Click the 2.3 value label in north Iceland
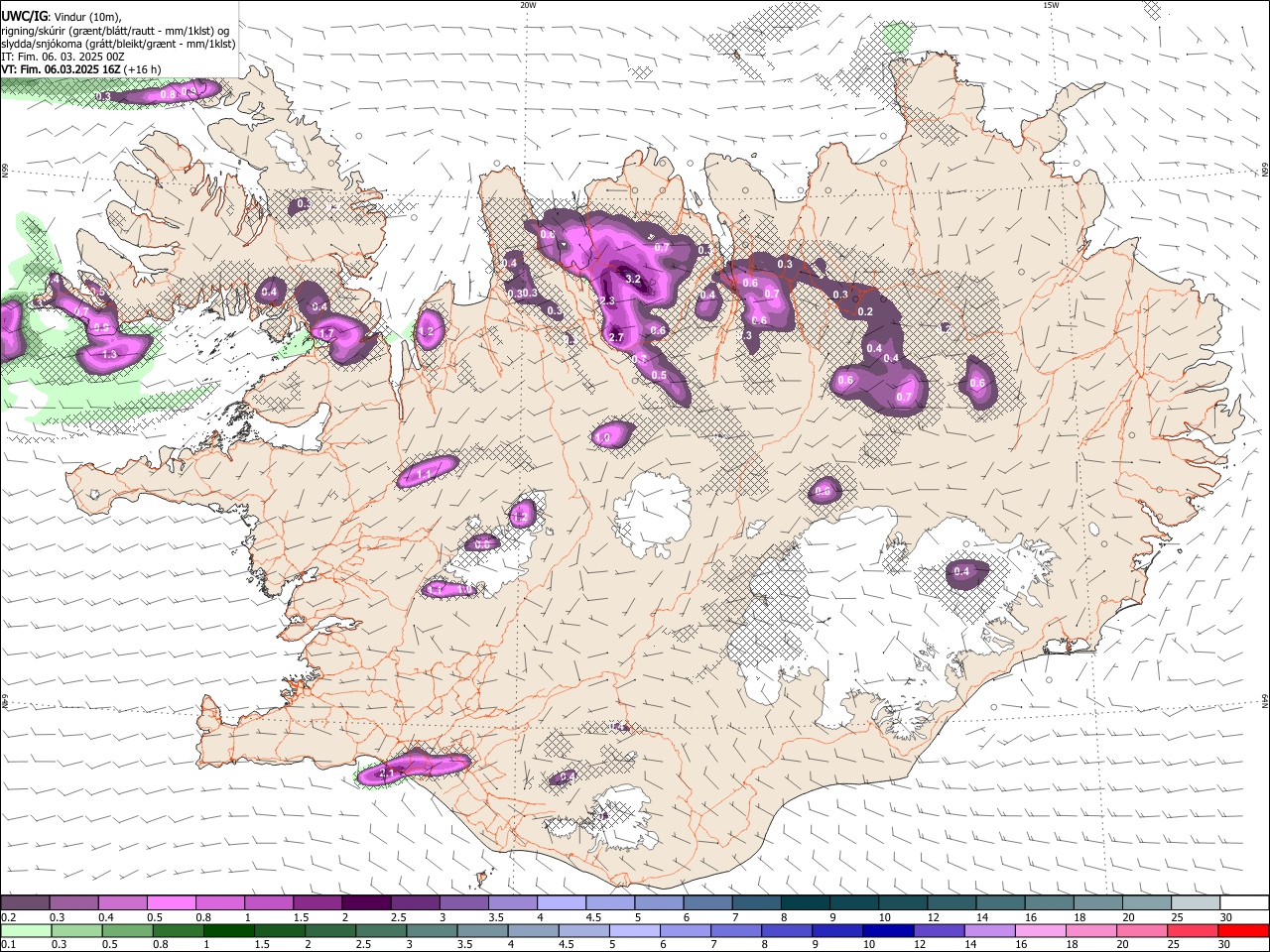The width and height of the screenshot is (1270, 952). coord(608,300)
